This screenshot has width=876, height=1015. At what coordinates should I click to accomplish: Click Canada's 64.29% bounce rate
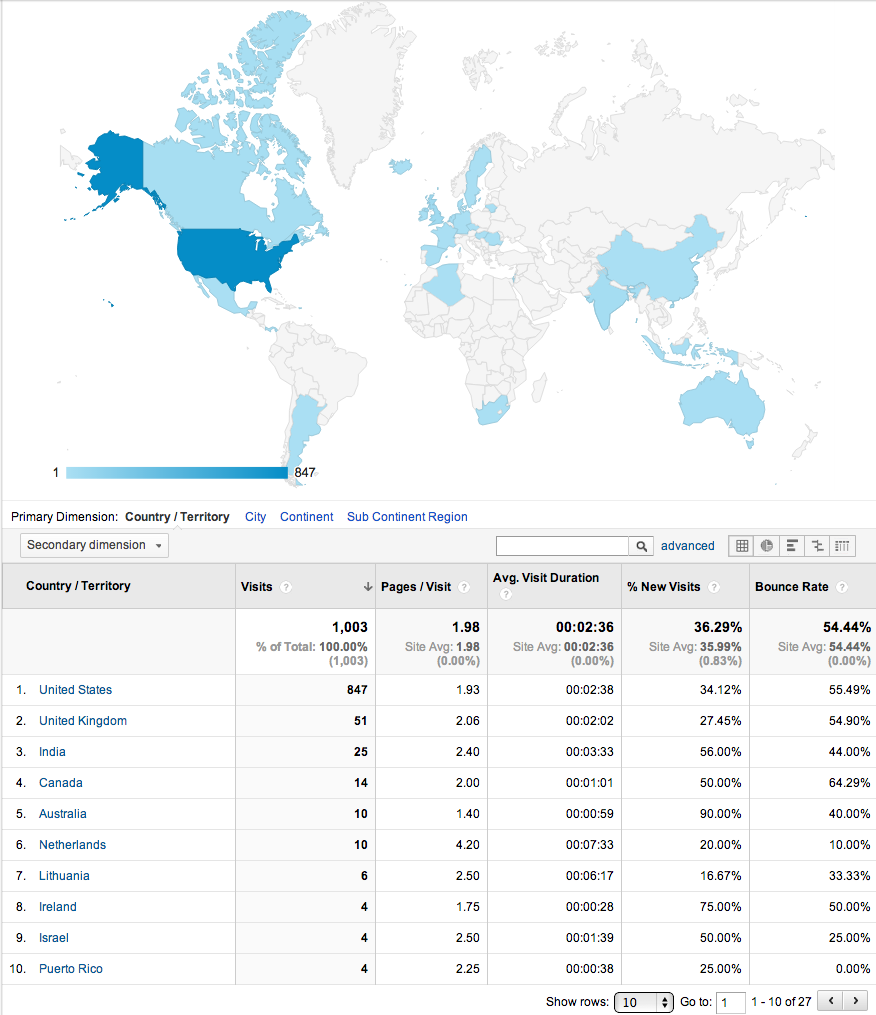[849, 783]
